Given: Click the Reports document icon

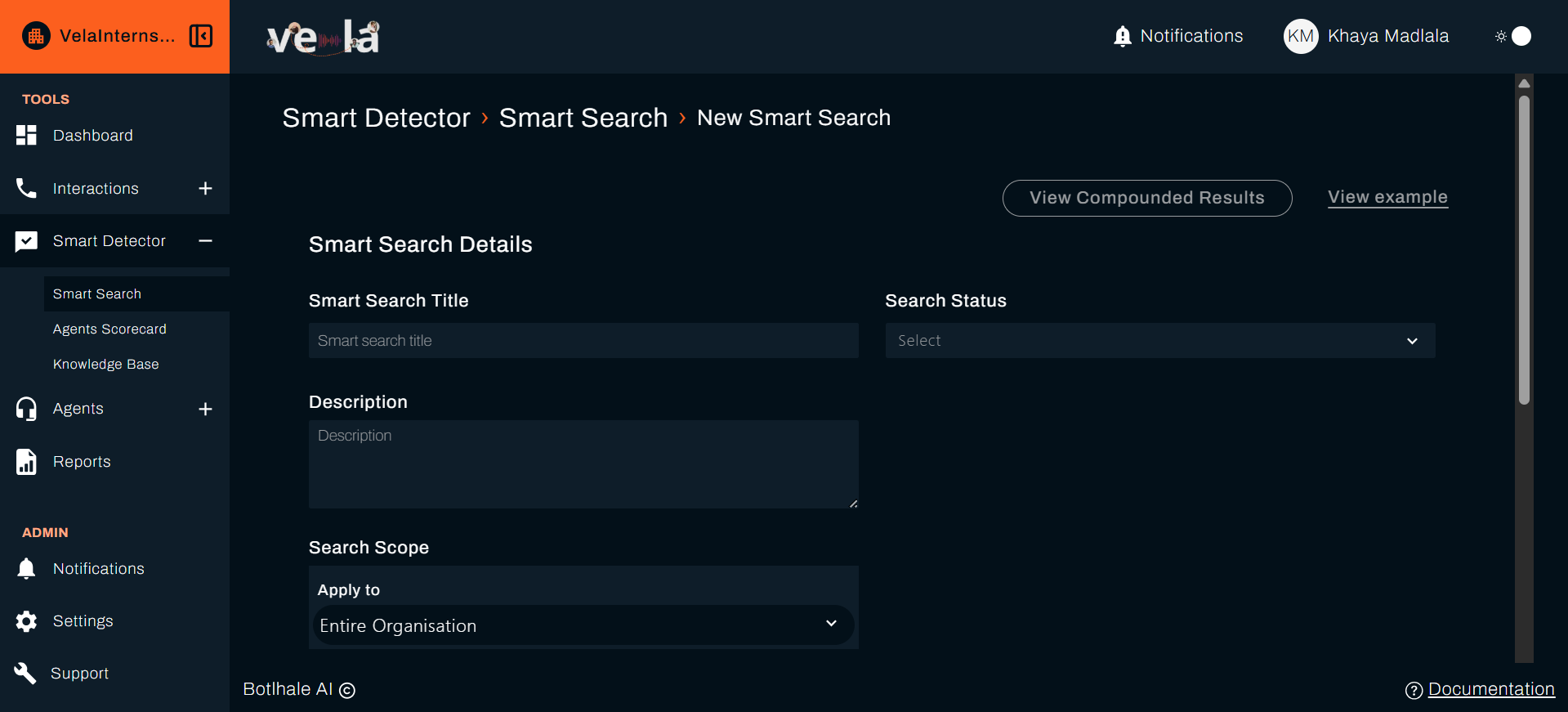Looking at the screenshot, I should (26, 462).
